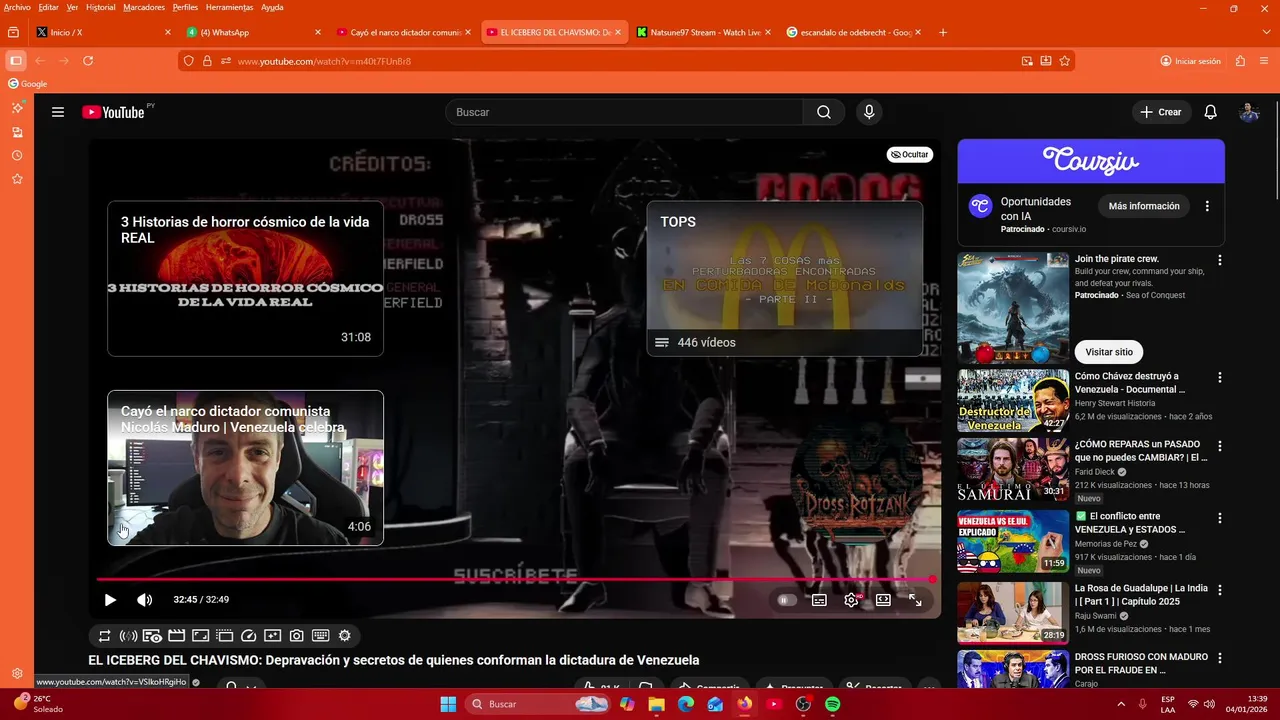Screen dimensions: 1280x720
Task: Open options for La Rosa de Guadalupe video
Action: [1219, 590]
